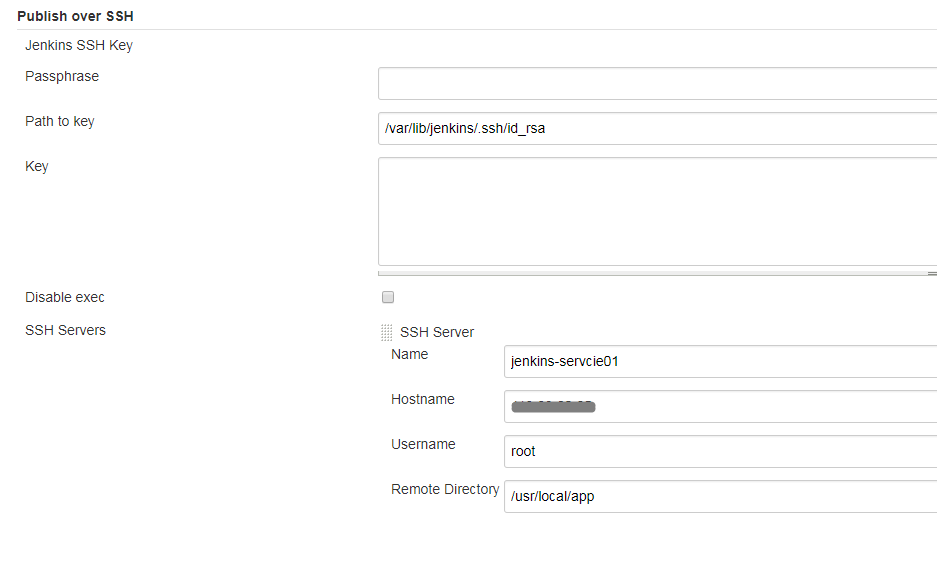Focus the Path to key field
The height and width of the screenshot is (562, 937).
(x=656, y=128)
